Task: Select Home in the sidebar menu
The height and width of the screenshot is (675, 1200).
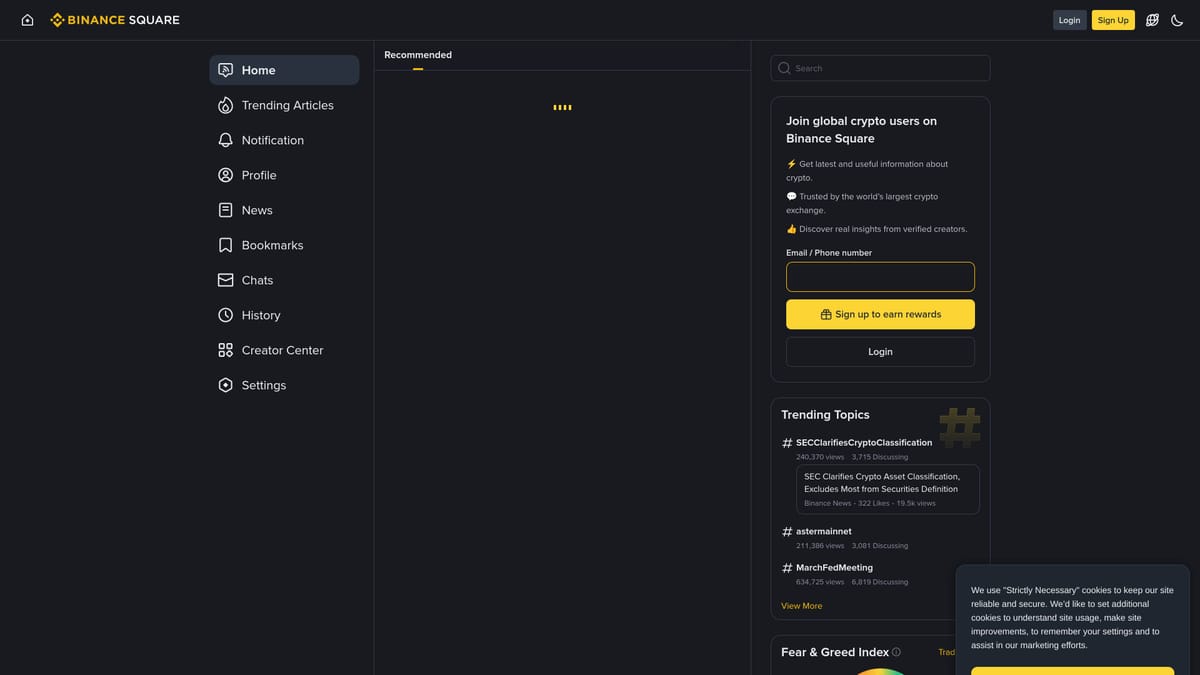Action: [x=258, y=70]
